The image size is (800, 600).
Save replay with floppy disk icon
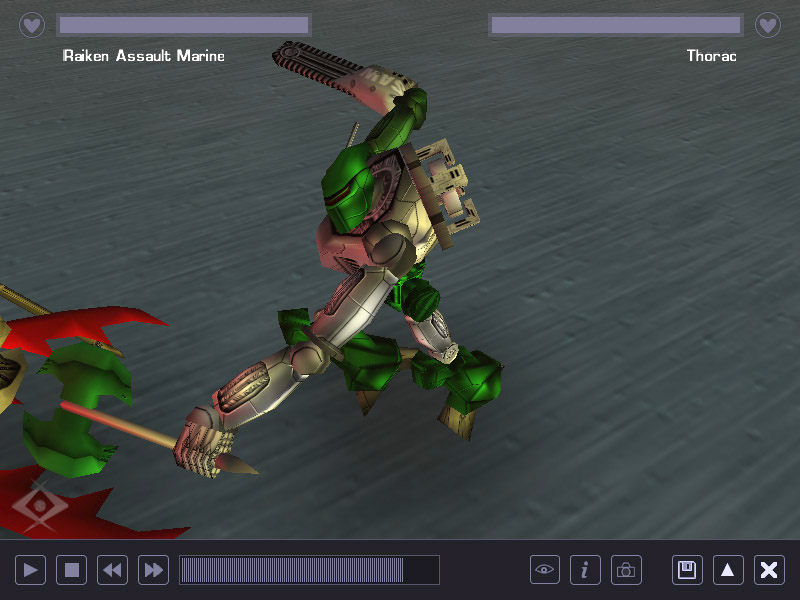tap(687, 569)
